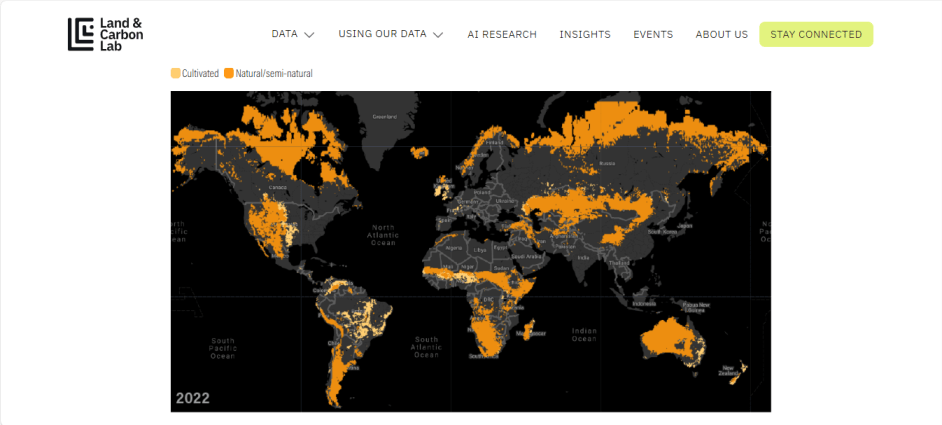The image size is (942, 425).
Task: Open the INSIGHTS page
Action: pyautogui.click(x=585, y=34)
